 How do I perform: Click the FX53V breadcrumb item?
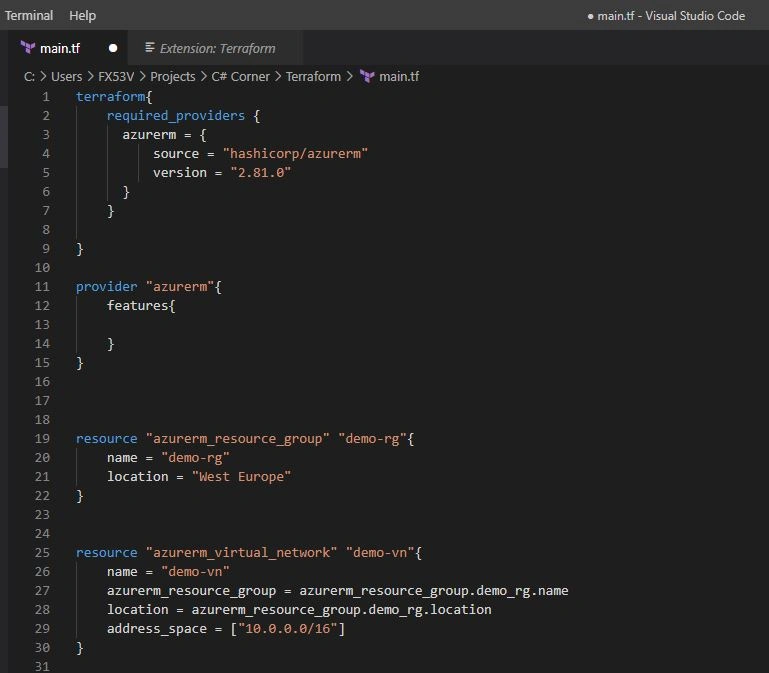[116, 77]
